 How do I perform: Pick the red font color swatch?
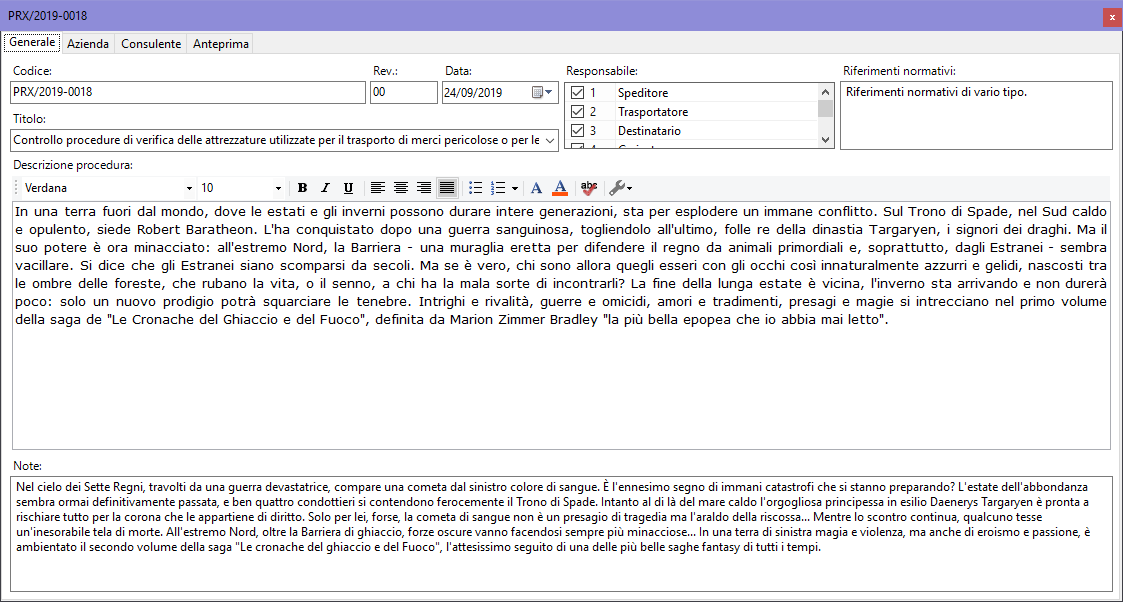(x=560, y=188)
